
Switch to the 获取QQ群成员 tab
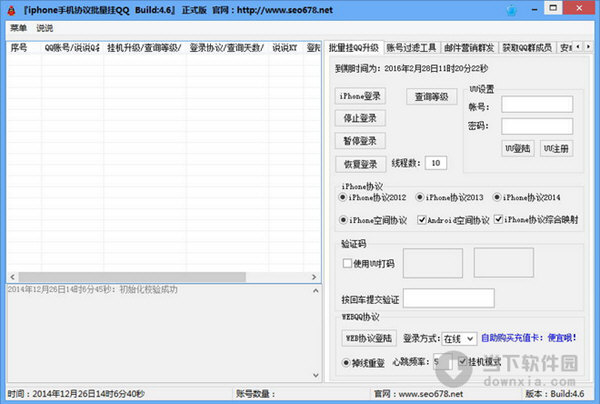click(x=527, y=47)
